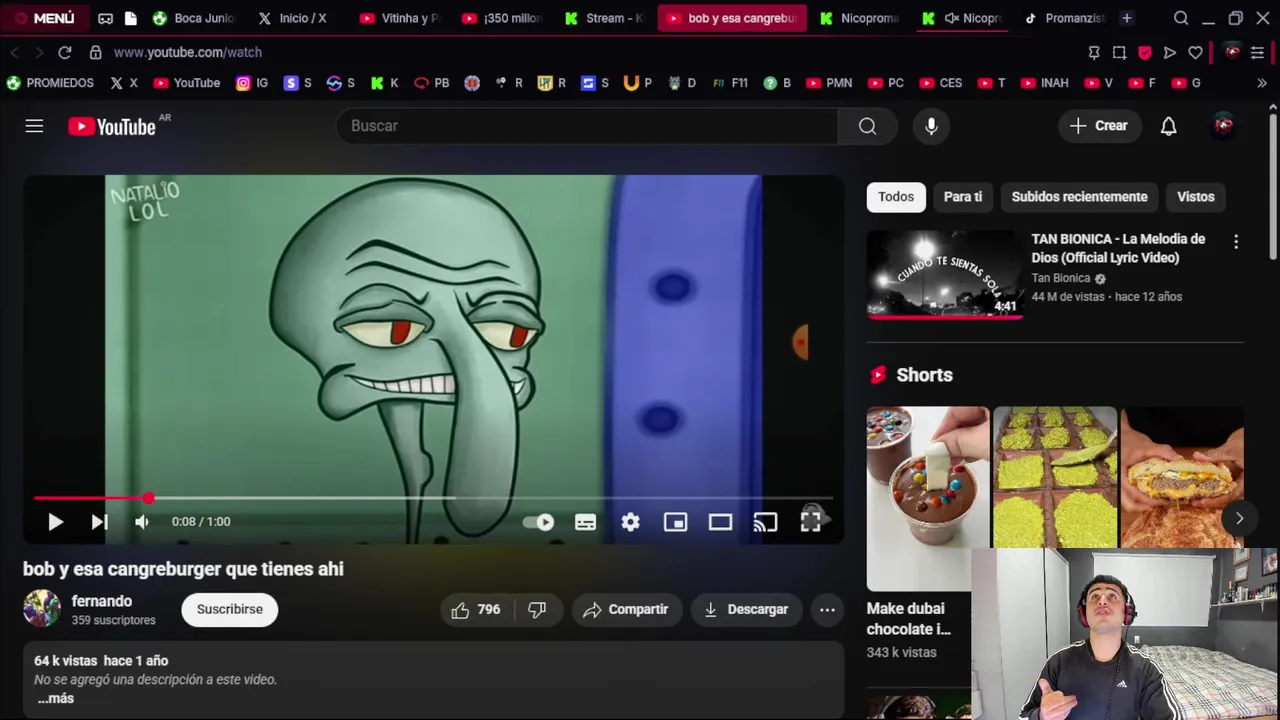Open a new browser tab
The image size is (1280, 720).
[x=1126, y=18]
